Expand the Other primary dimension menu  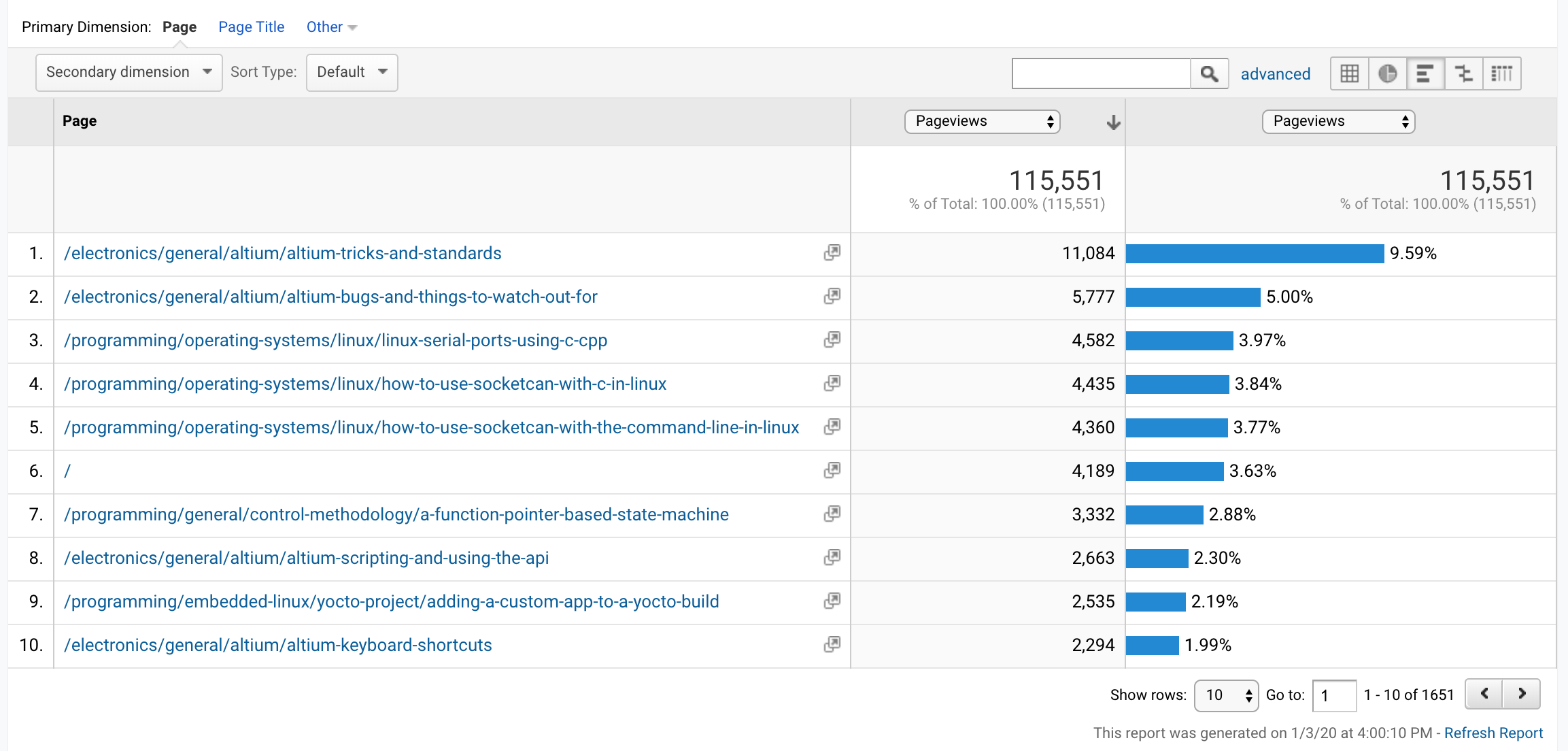click(331, 27)
